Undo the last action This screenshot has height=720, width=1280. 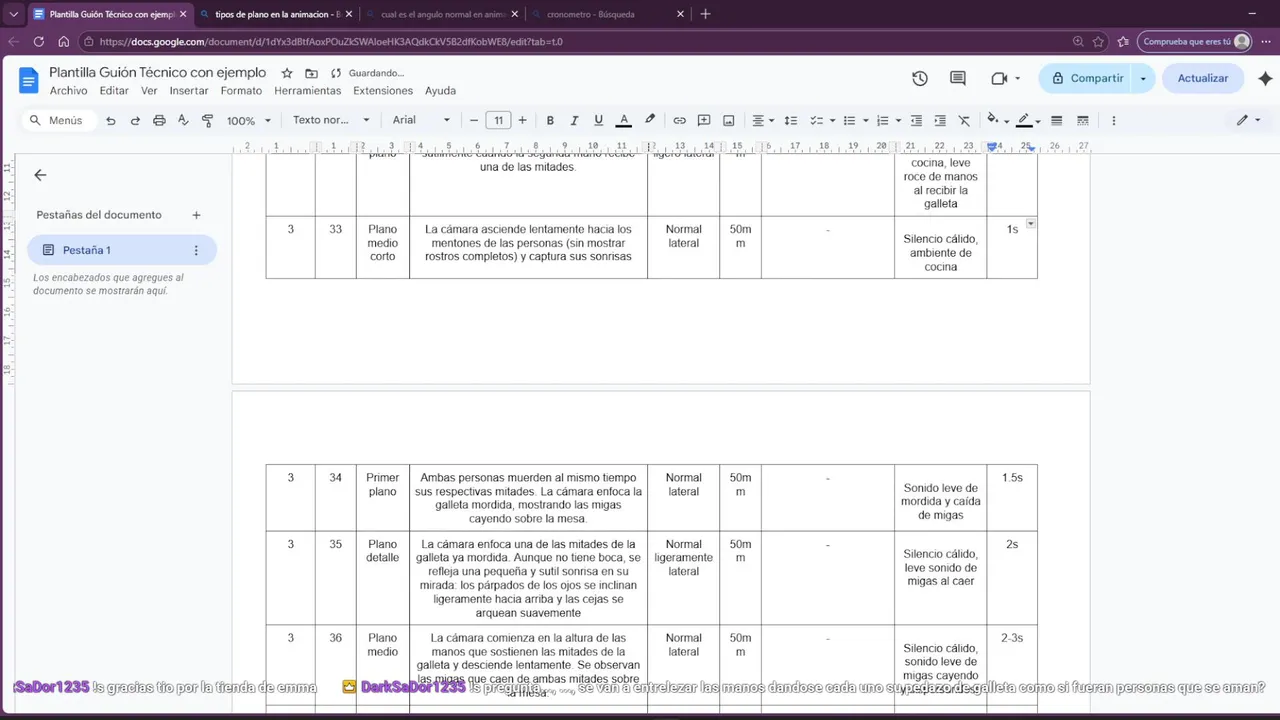[x=111, y=120]
